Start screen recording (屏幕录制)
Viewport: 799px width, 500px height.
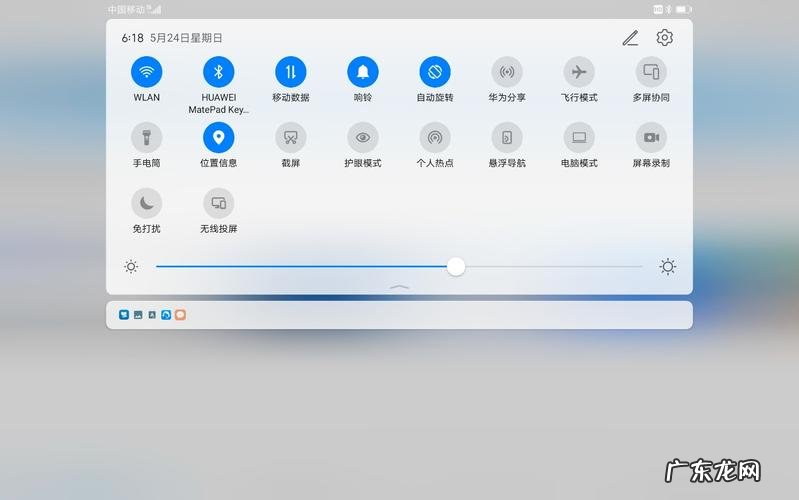651,138
